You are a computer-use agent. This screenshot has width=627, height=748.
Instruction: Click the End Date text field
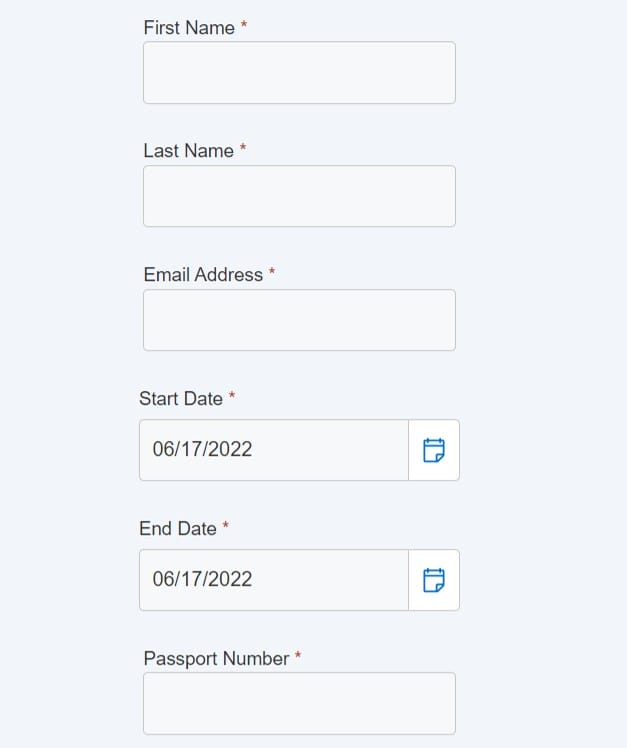click(x=274, y=580)
